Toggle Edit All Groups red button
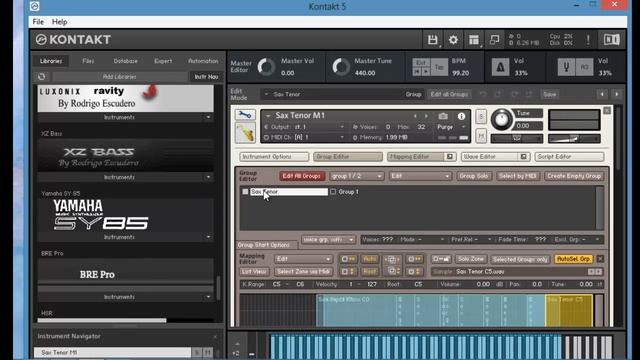This screenshot has width=640, height=360. pyautogui.click(x=302, y=176)
